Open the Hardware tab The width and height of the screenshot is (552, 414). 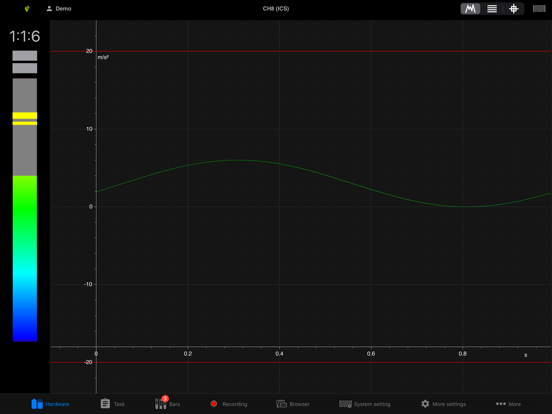click(50, 404)
